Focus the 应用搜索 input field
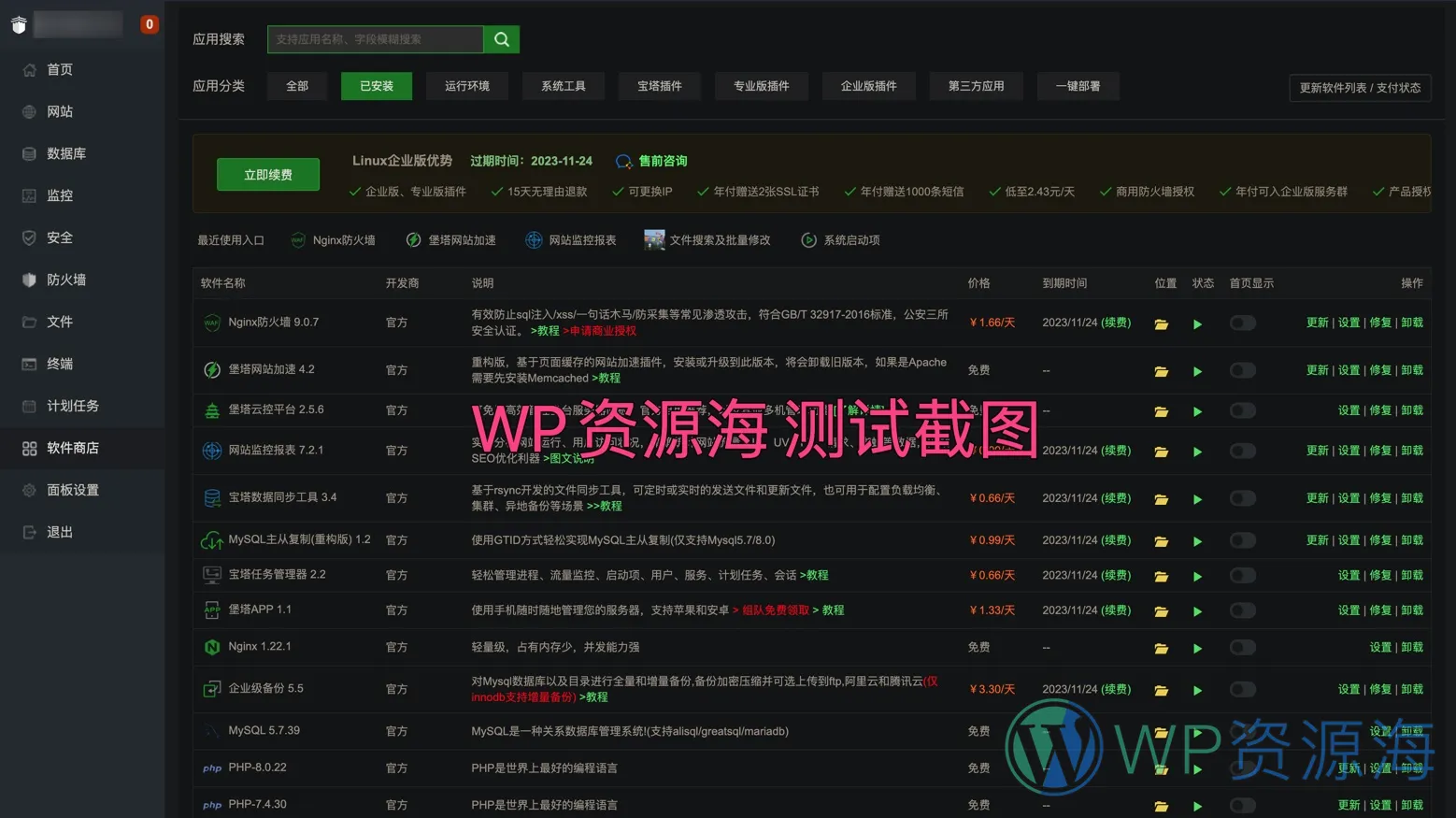1456x818 pixels. (x=376, y=39)
